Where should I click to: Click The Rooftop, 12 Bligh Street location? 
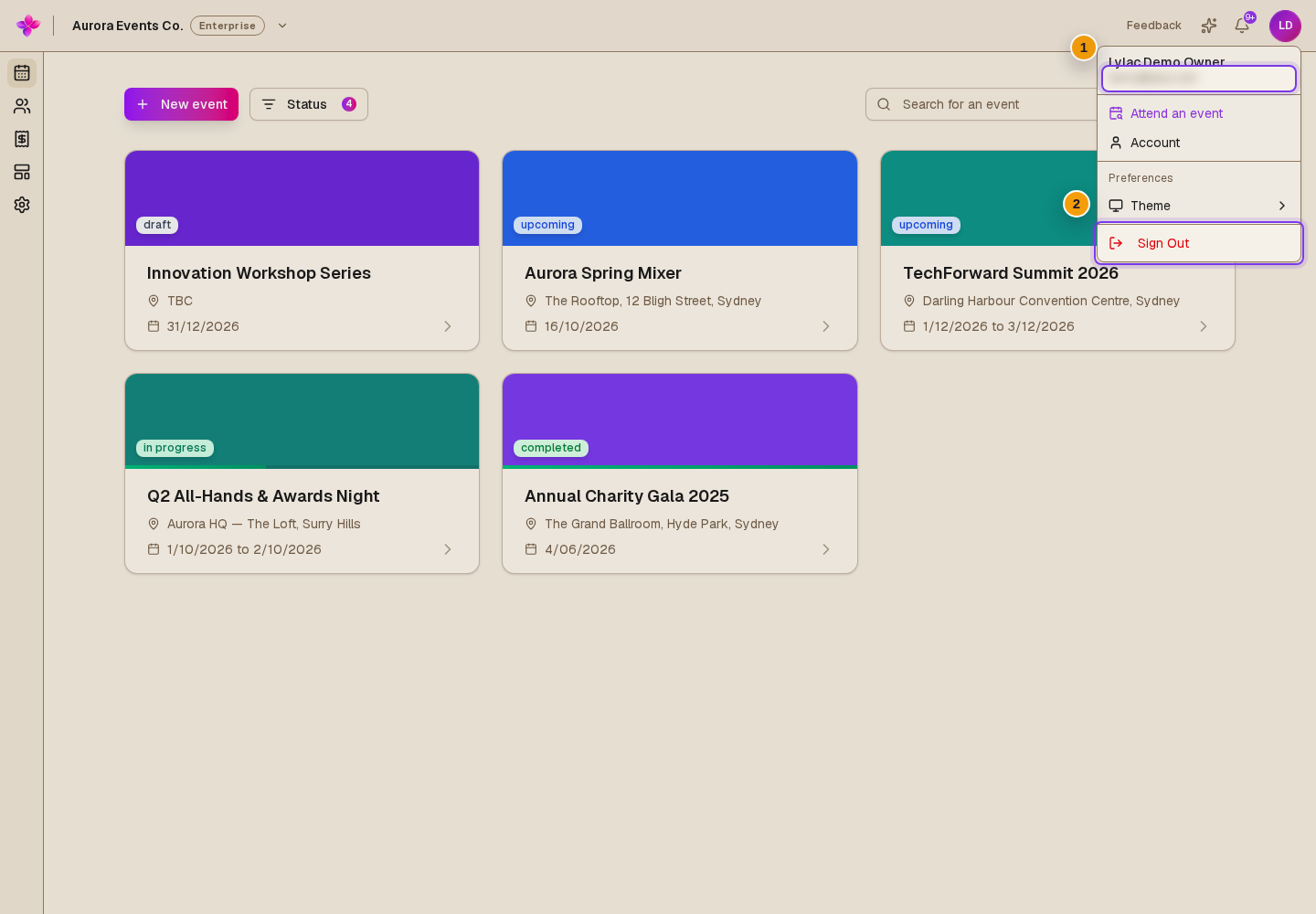tap(653, 301)
